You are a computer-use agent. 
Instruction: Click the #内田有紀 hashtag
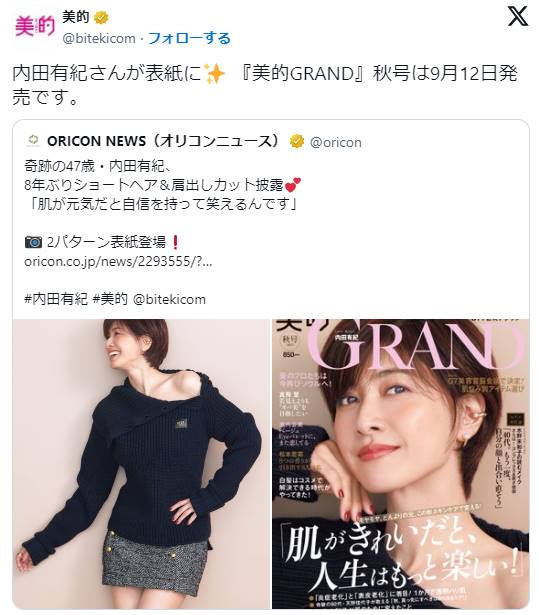[56, 299]
